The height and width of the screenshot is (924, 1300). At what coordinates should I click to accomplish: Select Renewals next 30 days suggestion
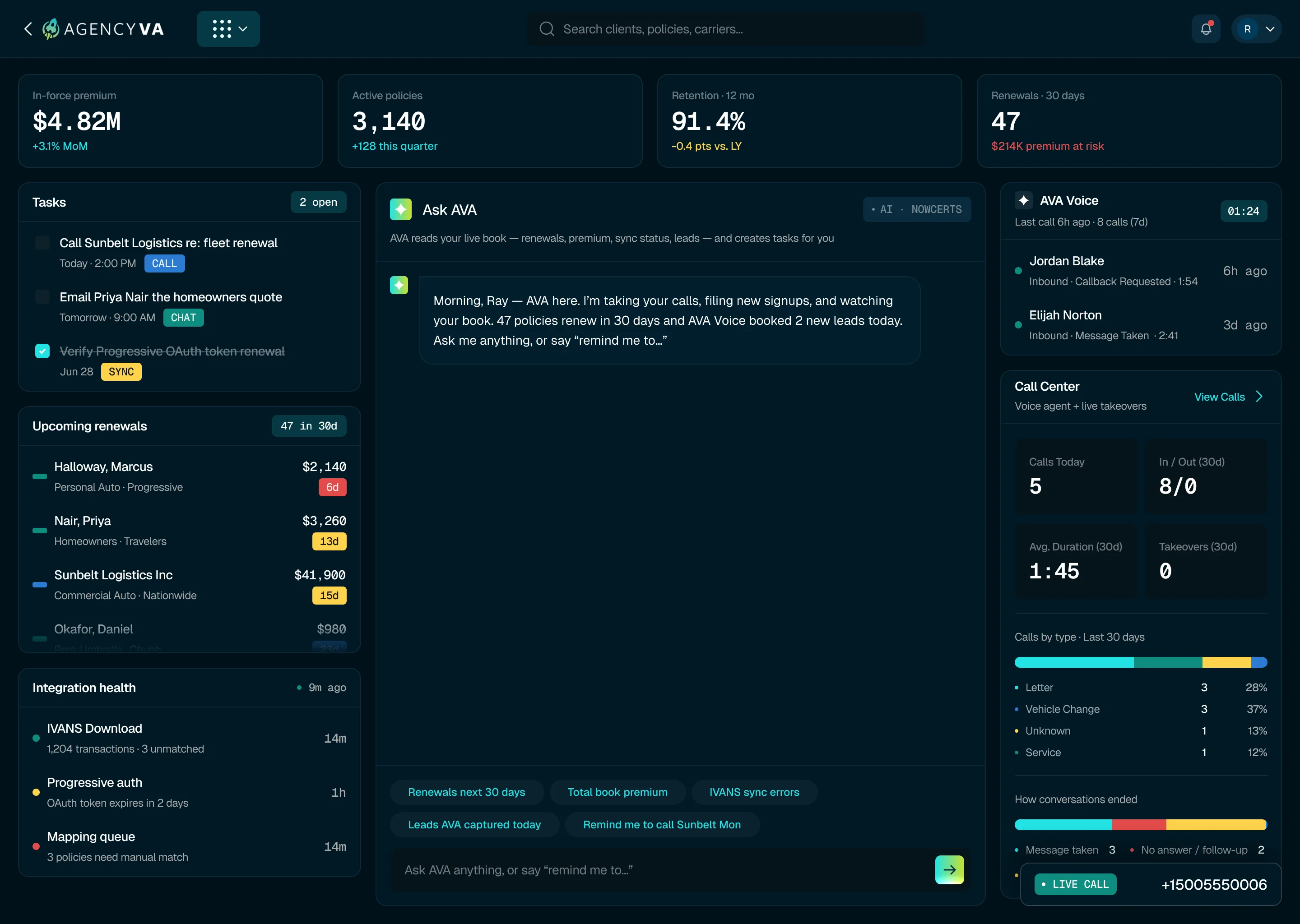tap(466, 792)
